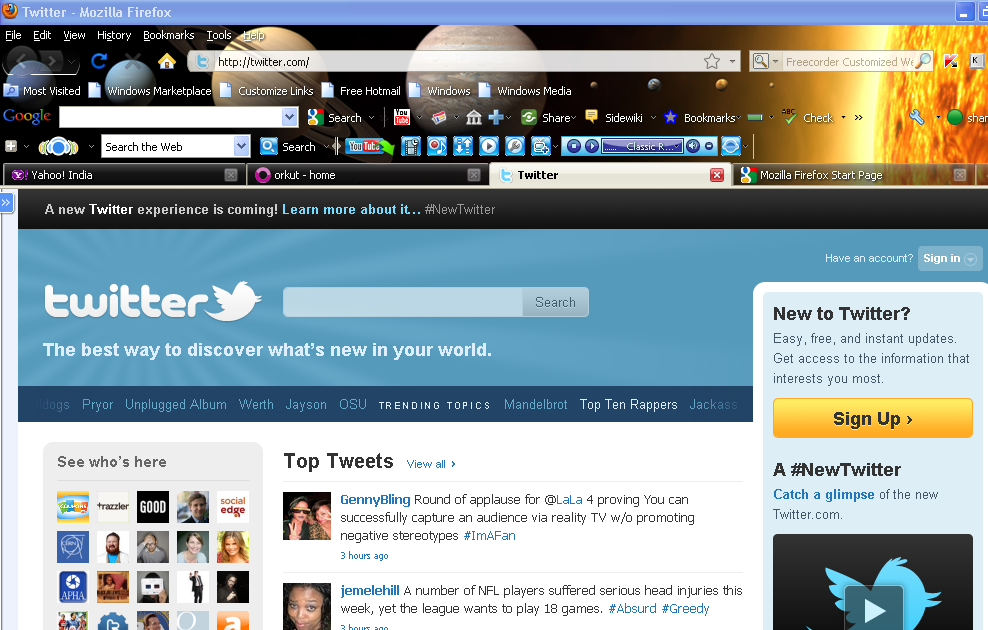Stop the radio with the stop button

(573, 147)
